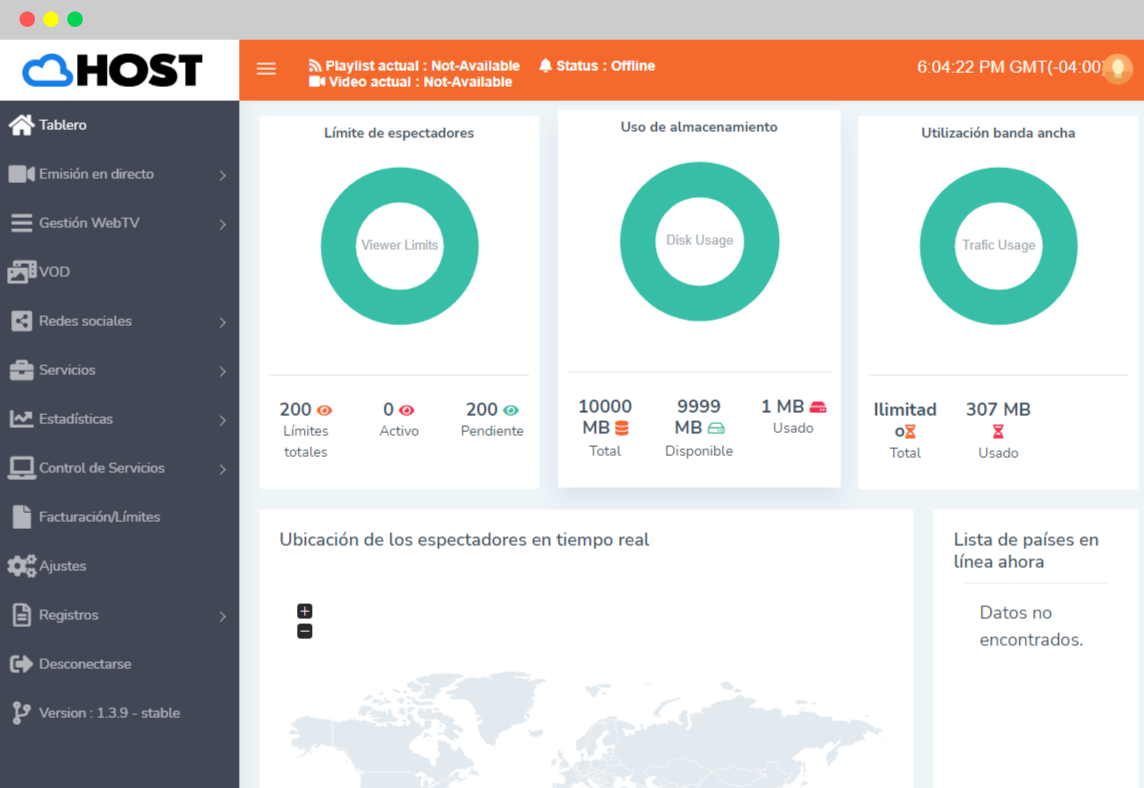Click the Datos no encontrados message

(x=1032, y=626)
